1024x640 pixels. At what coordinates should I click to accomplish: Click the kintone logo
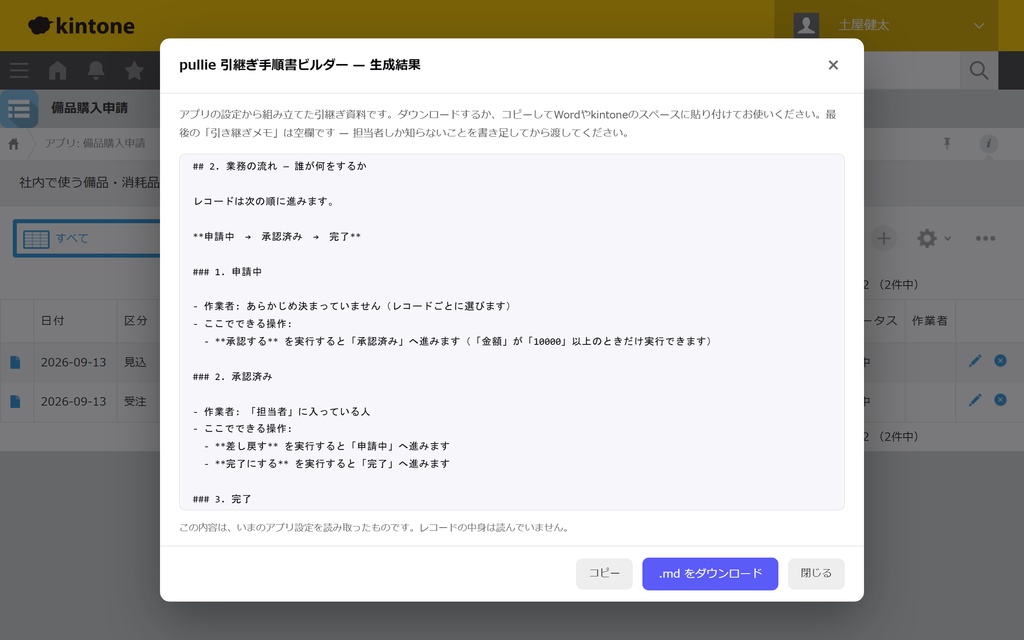(x=82, y=25)
